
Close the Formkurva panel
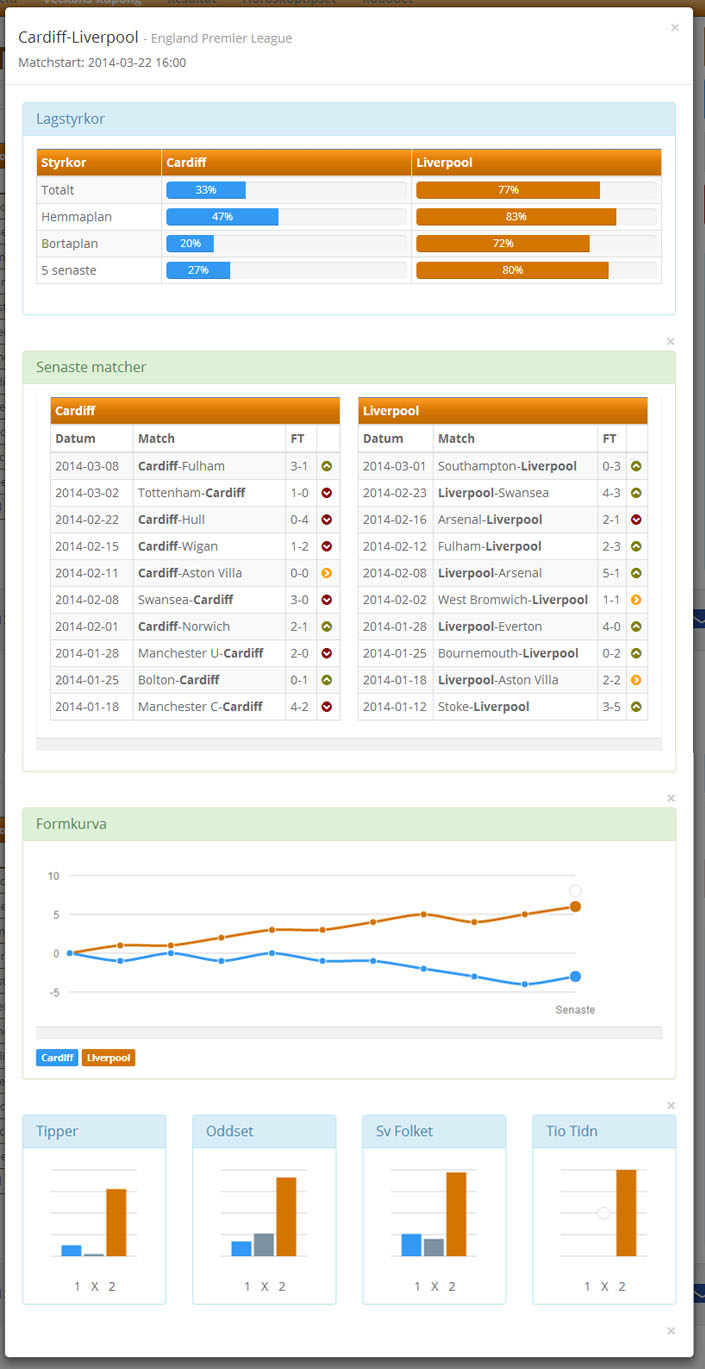tap(671, 798)
